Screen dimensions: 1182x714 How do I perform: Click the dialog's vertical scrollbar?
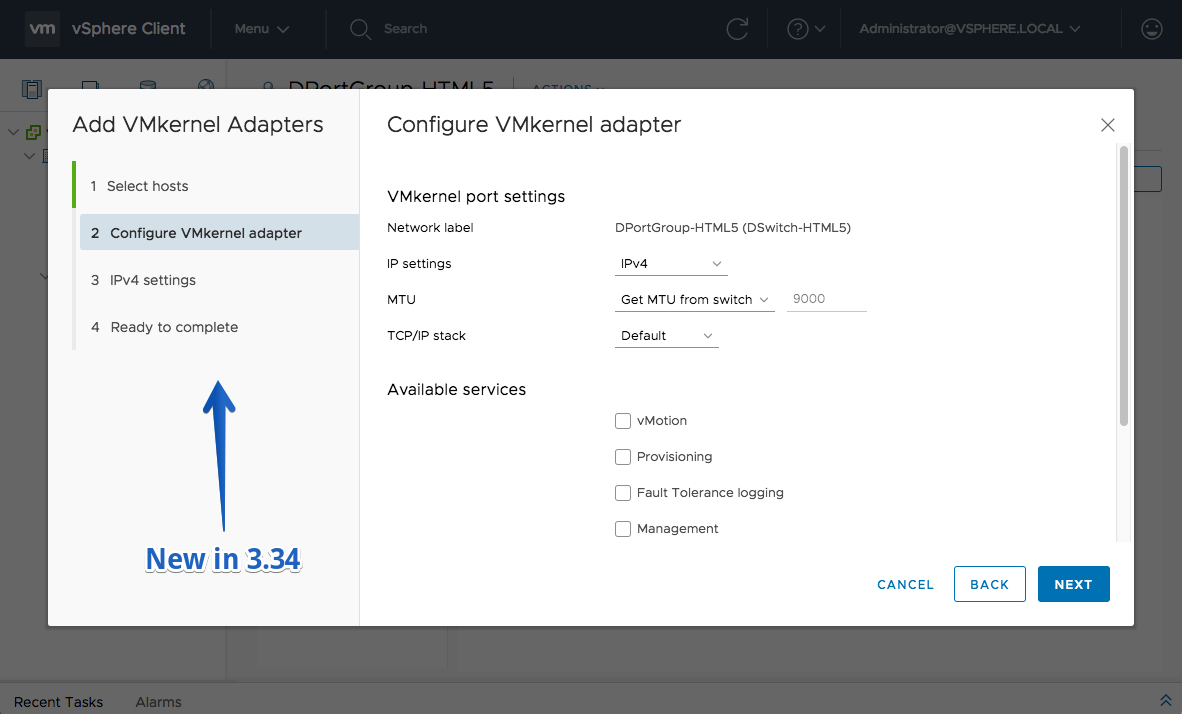tap(1123, 286)
